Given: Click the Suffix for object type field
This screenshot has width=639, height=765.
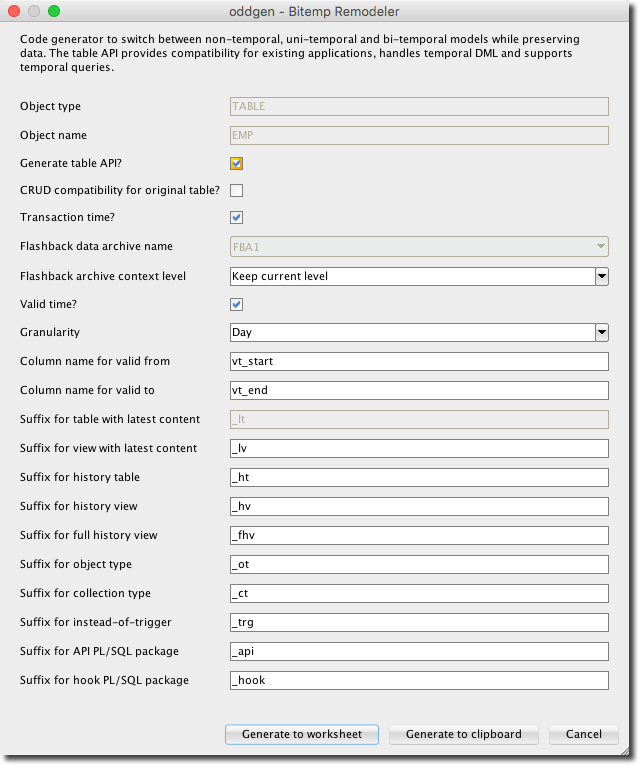Looking at the screenshot, I should 419,564.
